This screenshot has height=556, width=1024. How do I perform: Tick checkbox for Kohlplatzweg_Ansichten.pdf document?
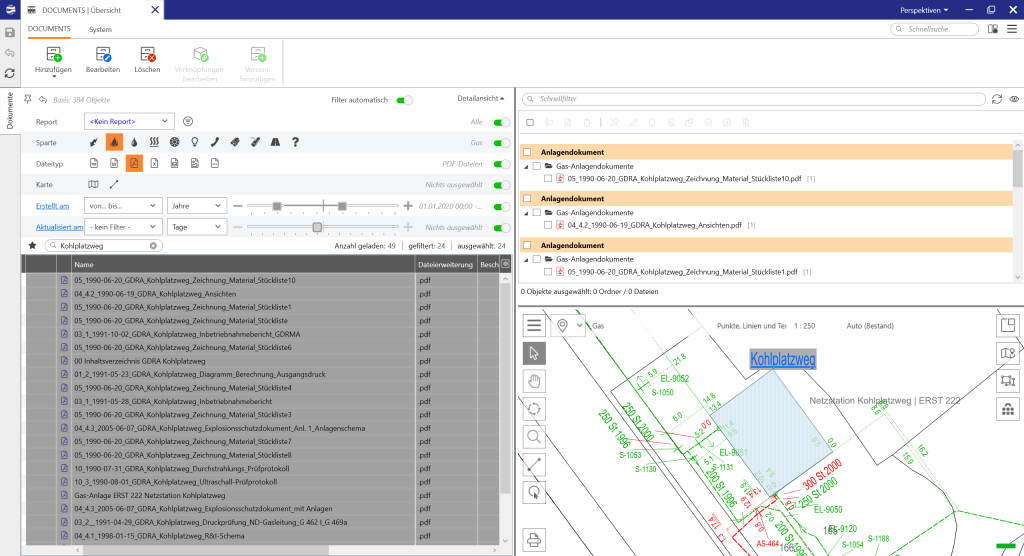coord(548,226)
